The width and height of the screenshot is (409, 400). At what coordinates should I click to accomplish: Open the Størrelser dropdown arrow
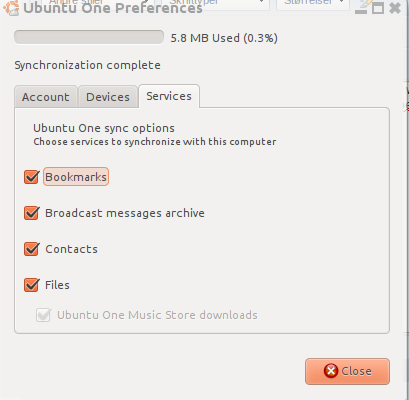(342, 2)
